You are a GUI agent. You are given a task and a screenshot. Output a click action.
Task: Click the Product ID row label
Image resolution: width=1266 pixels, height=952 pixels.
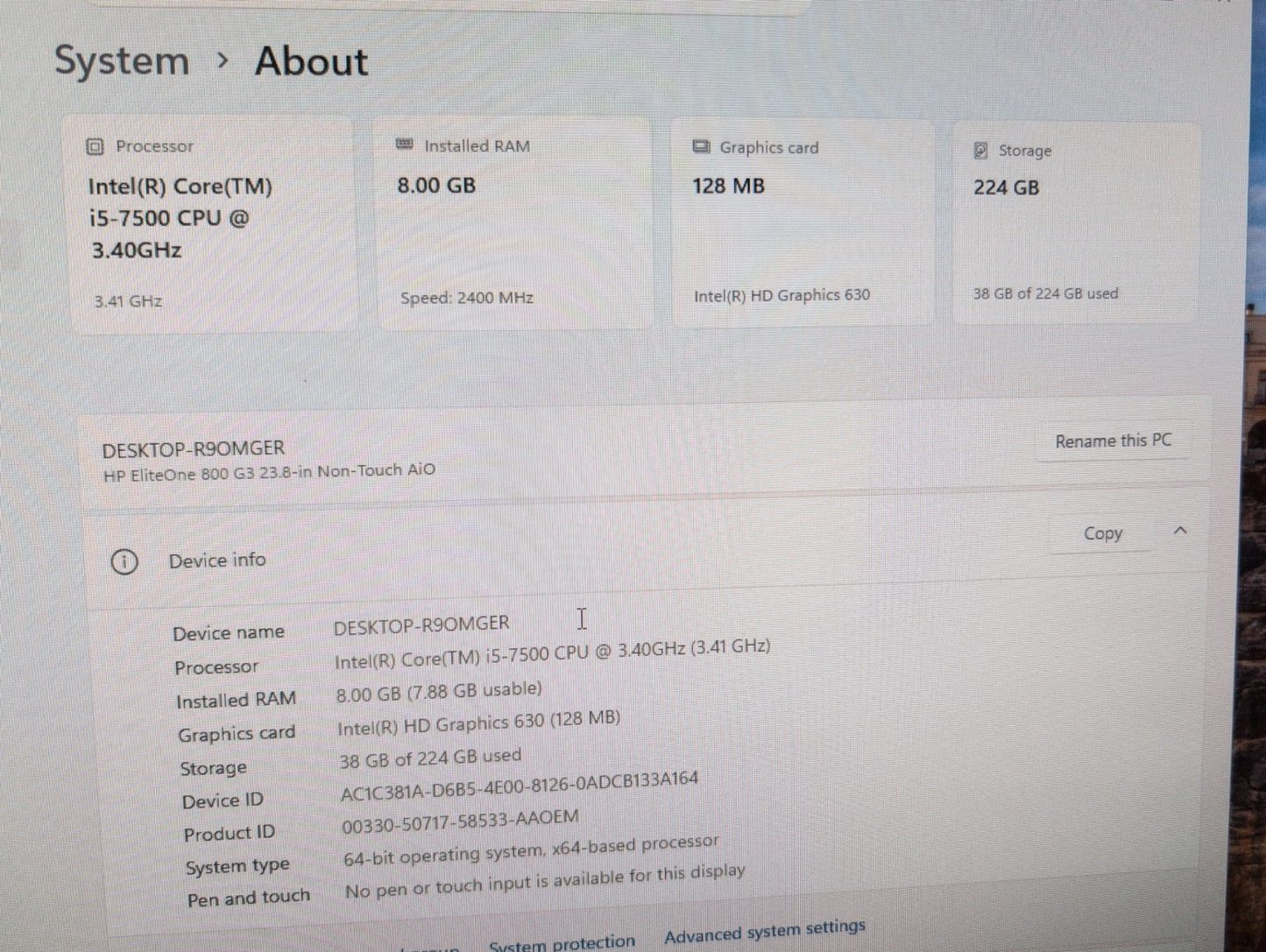pos(230,834)
